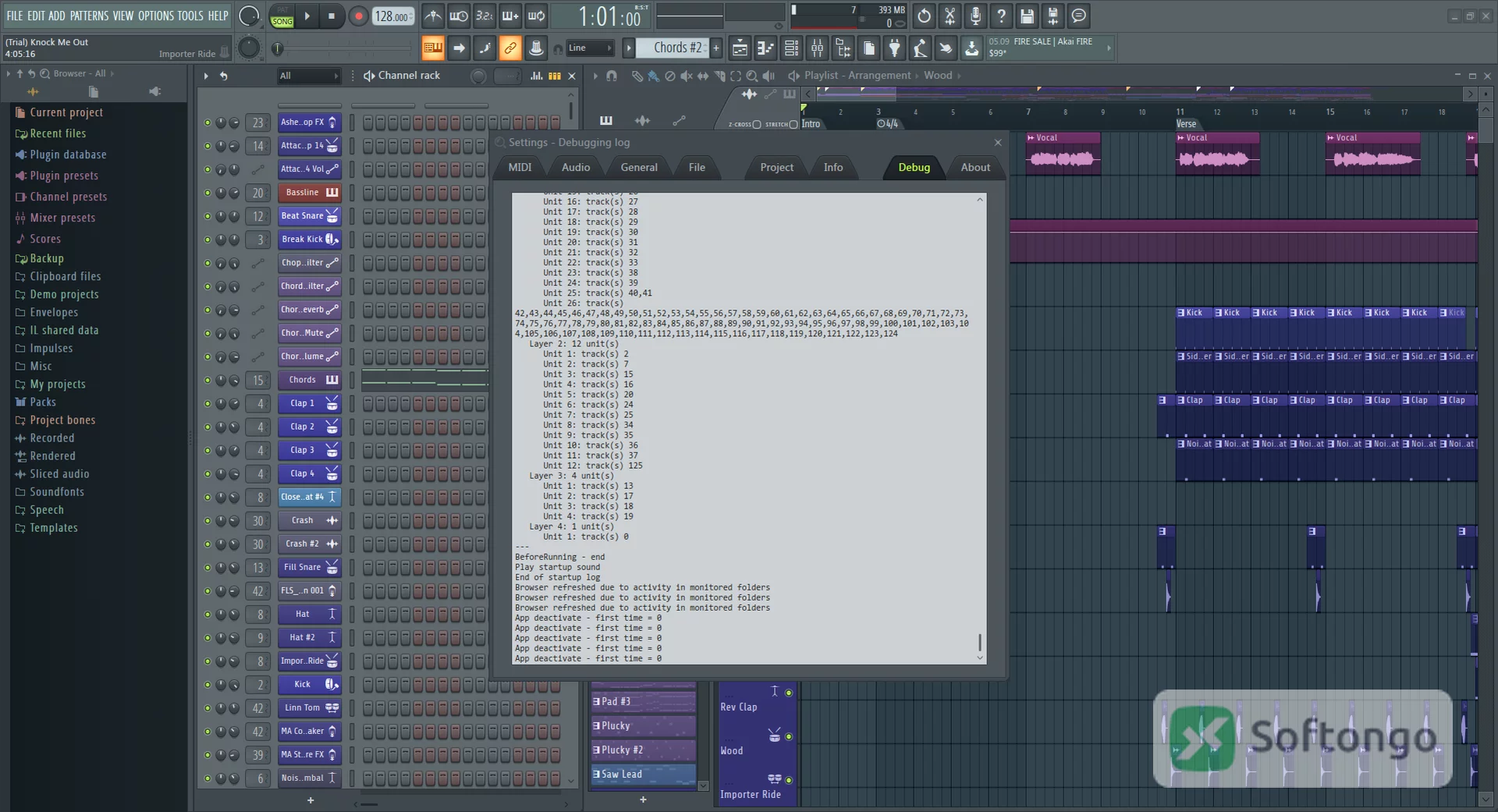Click the Play button

point(307,16)
